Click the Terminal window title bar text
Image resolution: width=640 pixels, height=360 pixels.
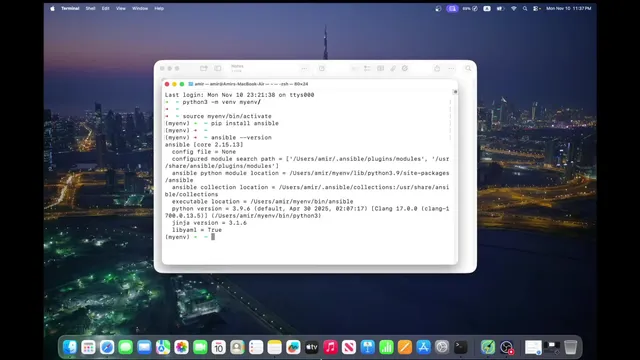[251, 84]
